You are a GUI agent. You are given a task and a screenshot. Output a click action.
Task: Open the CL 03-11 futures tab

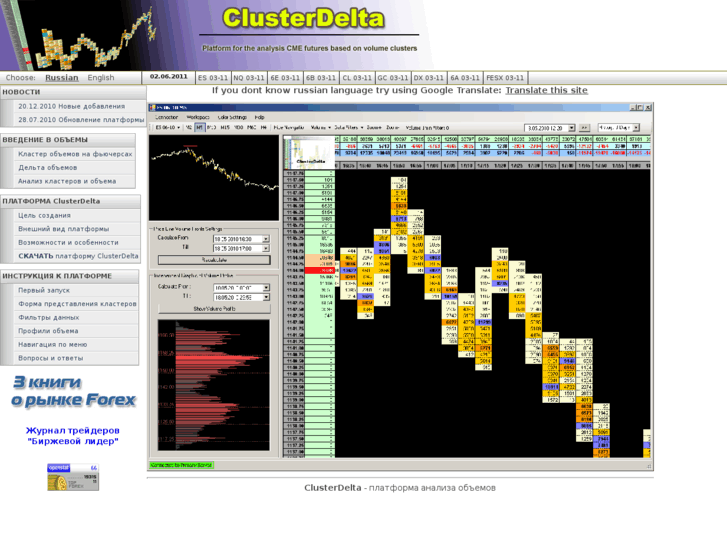click(x=357, y=77)
